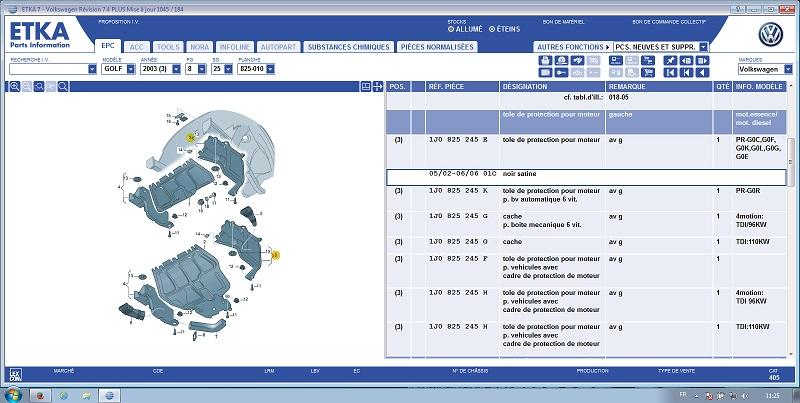800x403 pixels.
Task: Open the MARQUES Volkswagen dropdown
Action: pyautogui.click(x=789, y=69)
